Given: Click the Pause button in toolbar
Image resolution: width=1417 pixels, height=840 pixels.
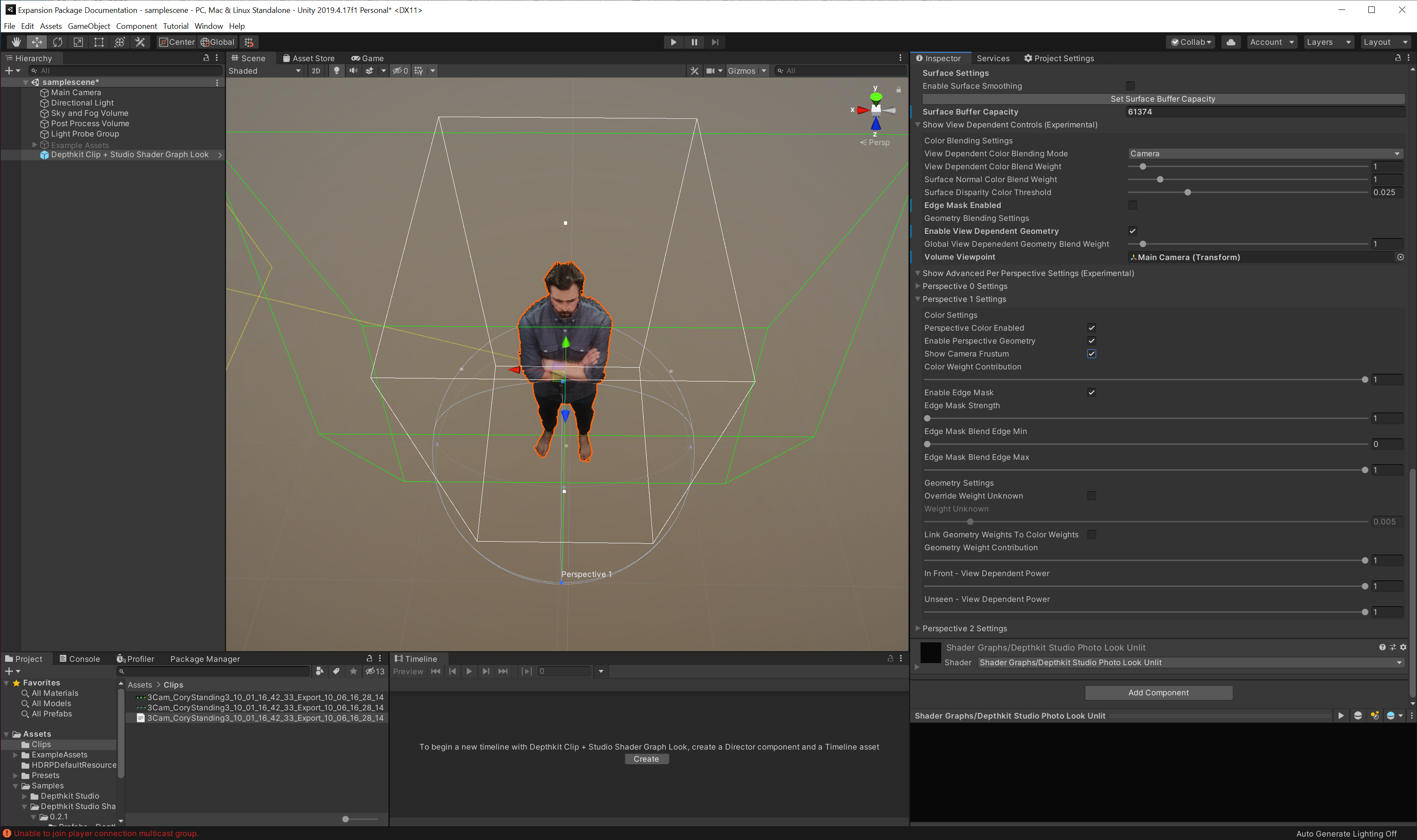Looking at the screenshot, I should [694, 42].
